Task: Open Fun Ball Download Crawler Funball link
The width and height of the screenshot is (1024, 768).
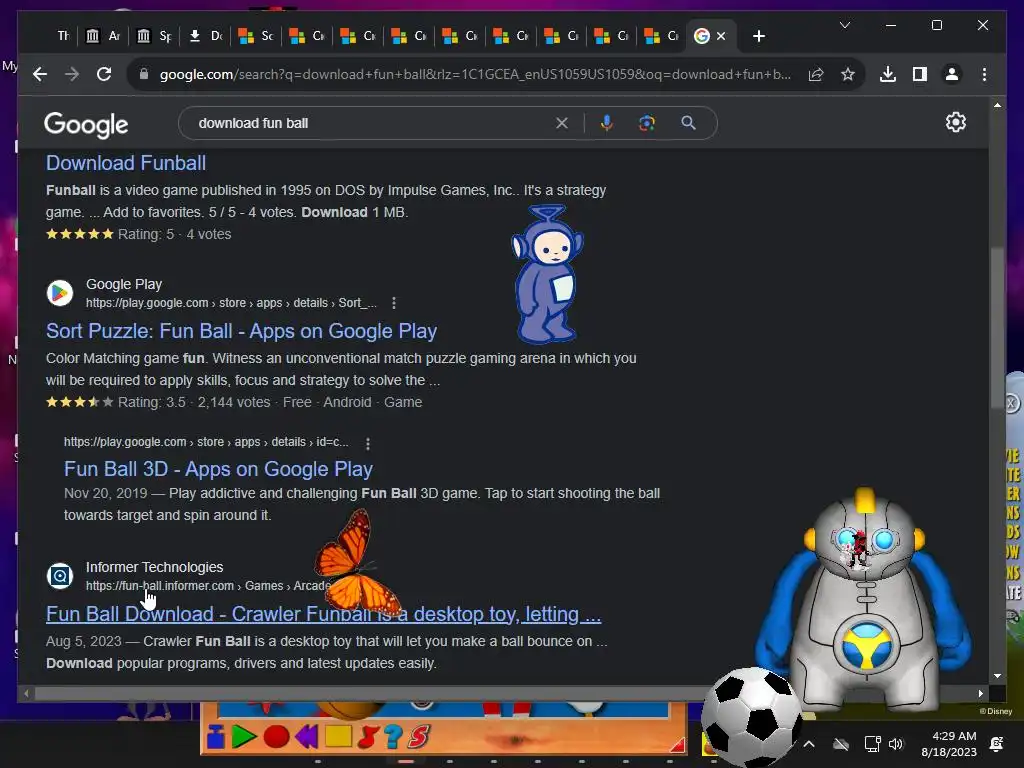Action: [323, 614]
